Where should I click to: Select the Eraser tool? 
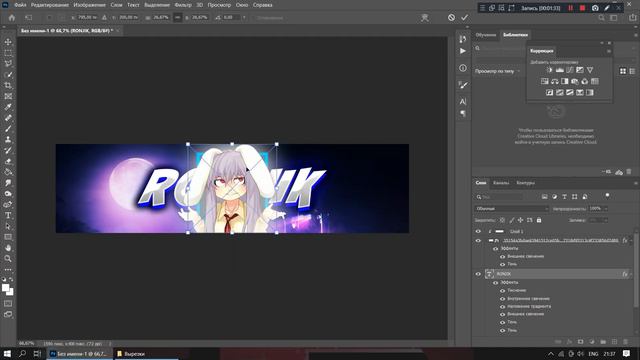pos(8,161)
